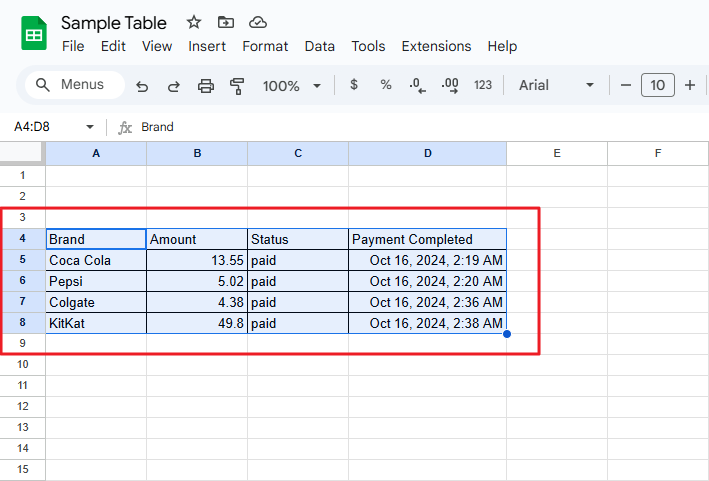Select column F header
The height and width of the screenshot is (481, 709).
(658, 153)
